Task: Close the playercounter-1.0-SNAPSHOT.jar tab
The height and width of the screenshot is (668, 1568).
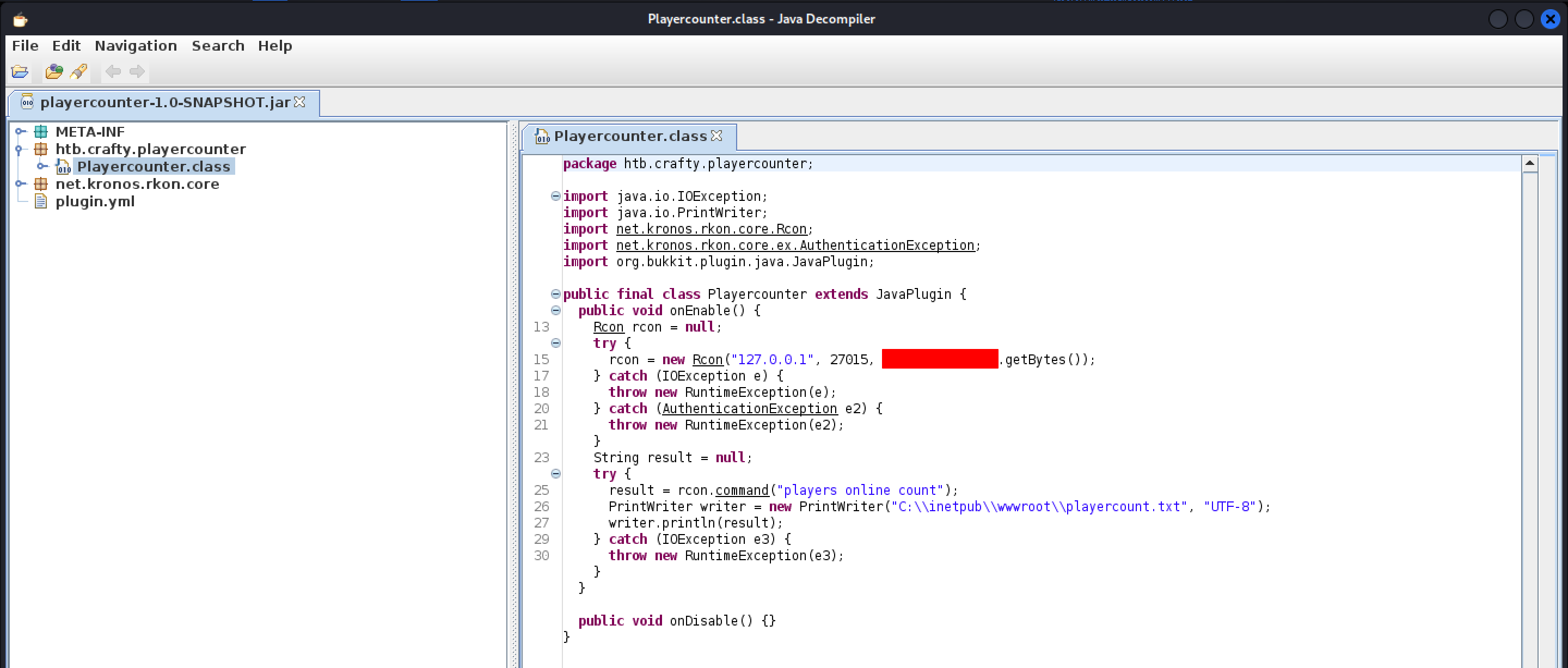Action: coord(299,102)
